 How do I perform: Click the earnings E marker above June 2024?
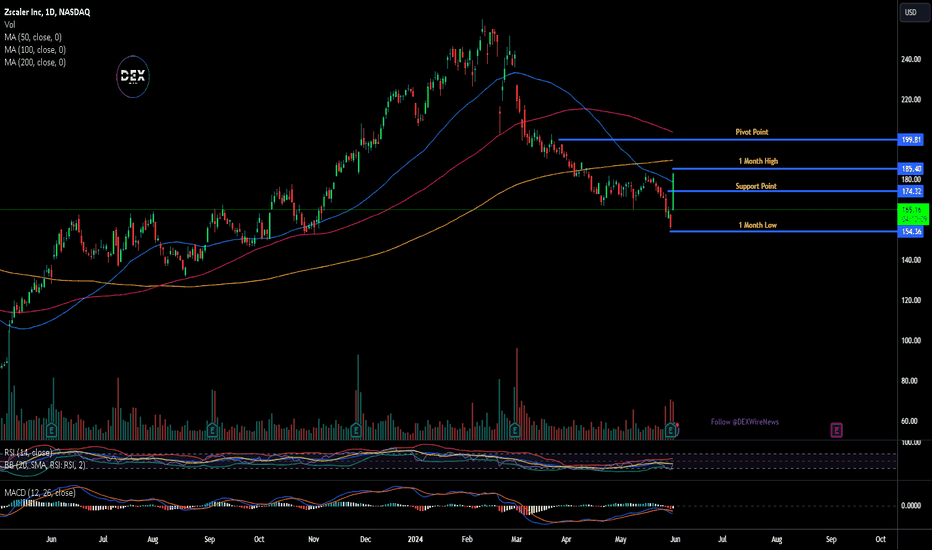click(671, 429)
